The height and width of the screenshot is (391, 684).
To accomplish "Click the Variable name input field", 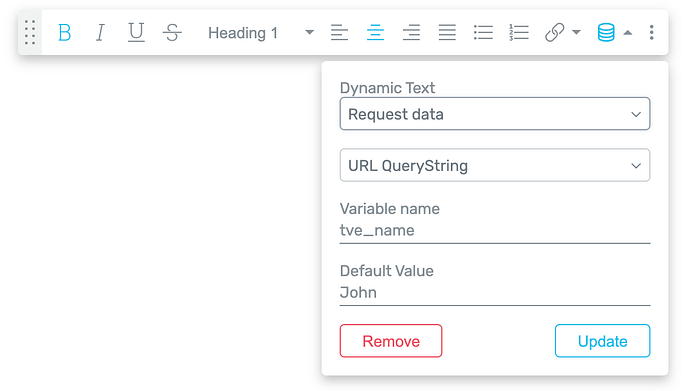I will (495, 230).
